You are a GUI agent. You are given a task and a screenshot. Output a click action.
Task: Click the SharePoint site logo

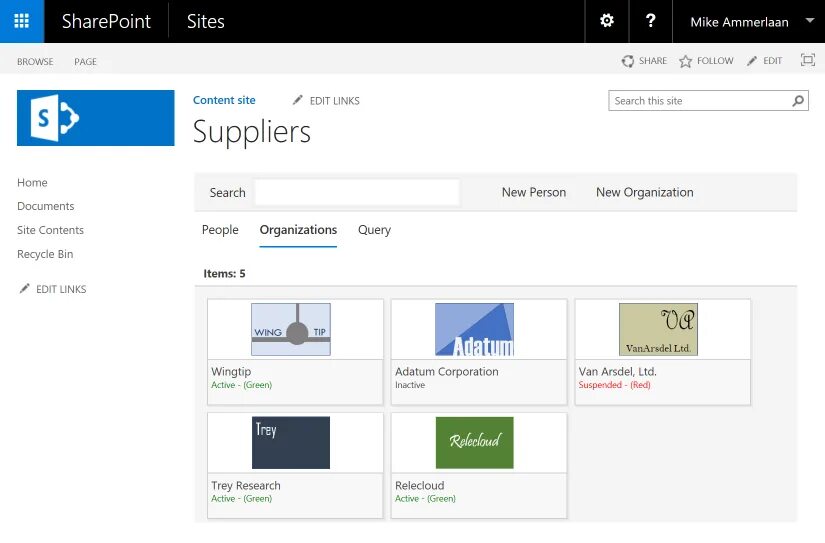point(96,118)
